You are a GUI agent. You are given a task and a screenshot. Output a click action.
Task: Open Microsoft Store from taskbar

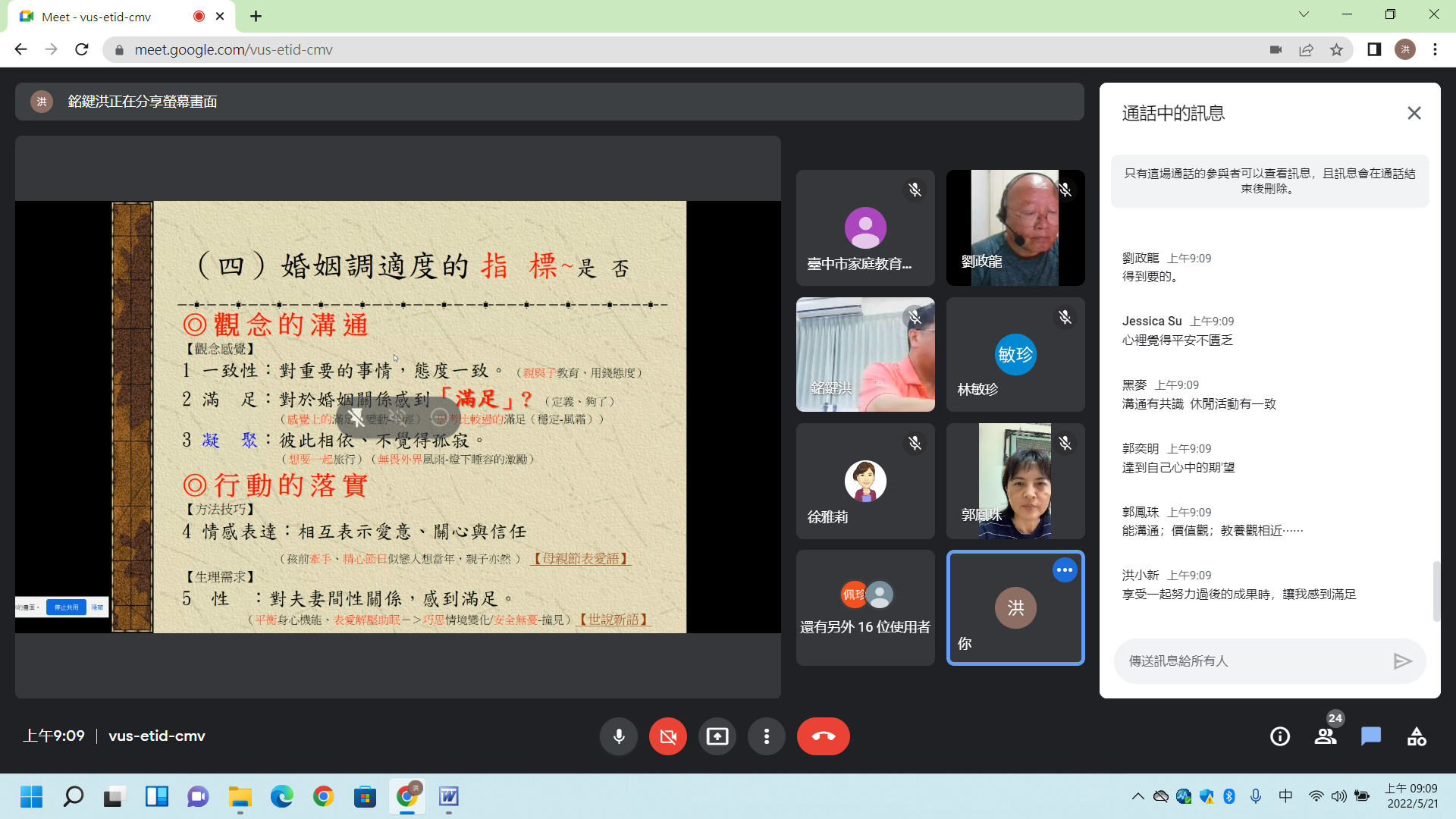365,796
